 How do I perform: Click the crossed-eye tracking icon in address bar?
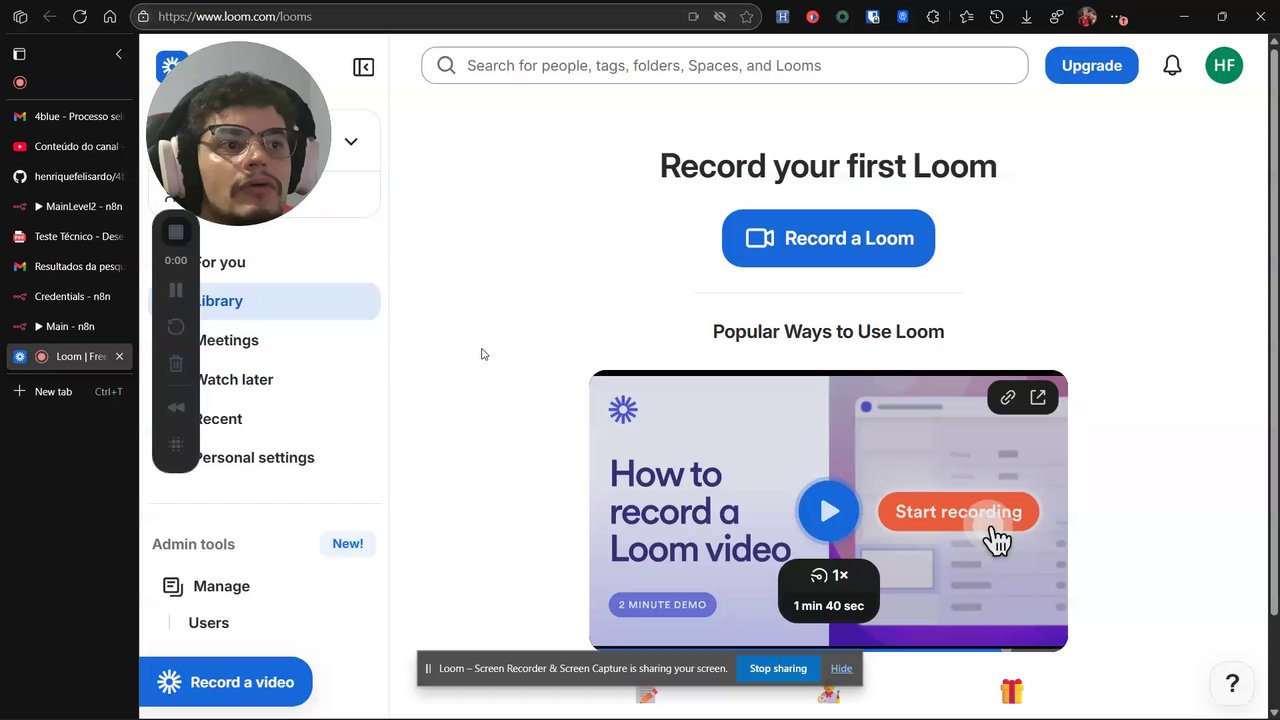coord(720,17)
